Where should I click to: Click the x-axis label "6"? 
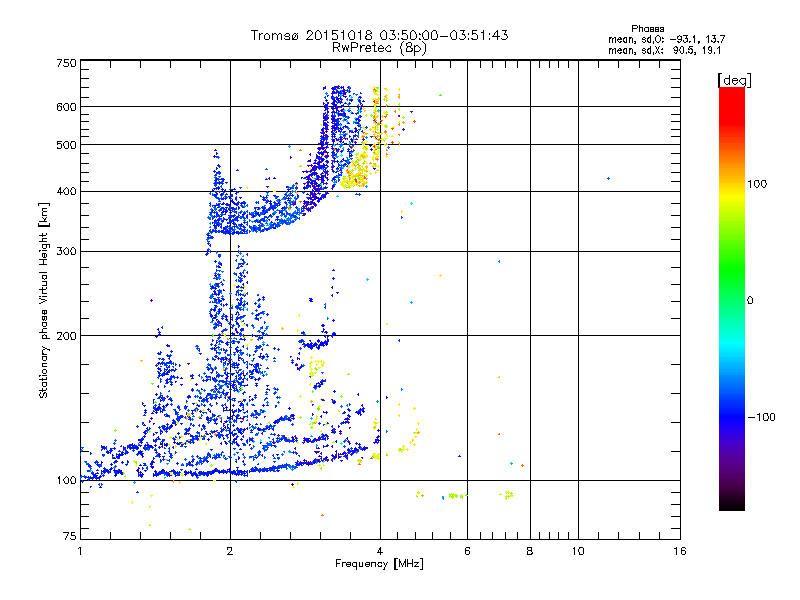(467, 551)
